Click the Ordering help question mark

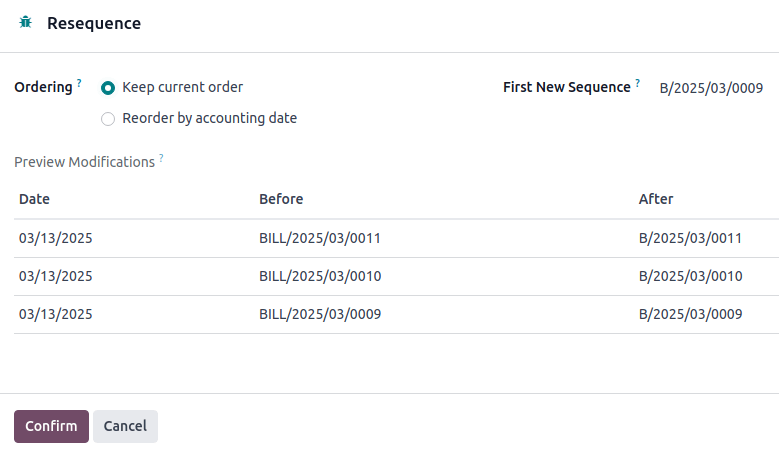(79, 82)
